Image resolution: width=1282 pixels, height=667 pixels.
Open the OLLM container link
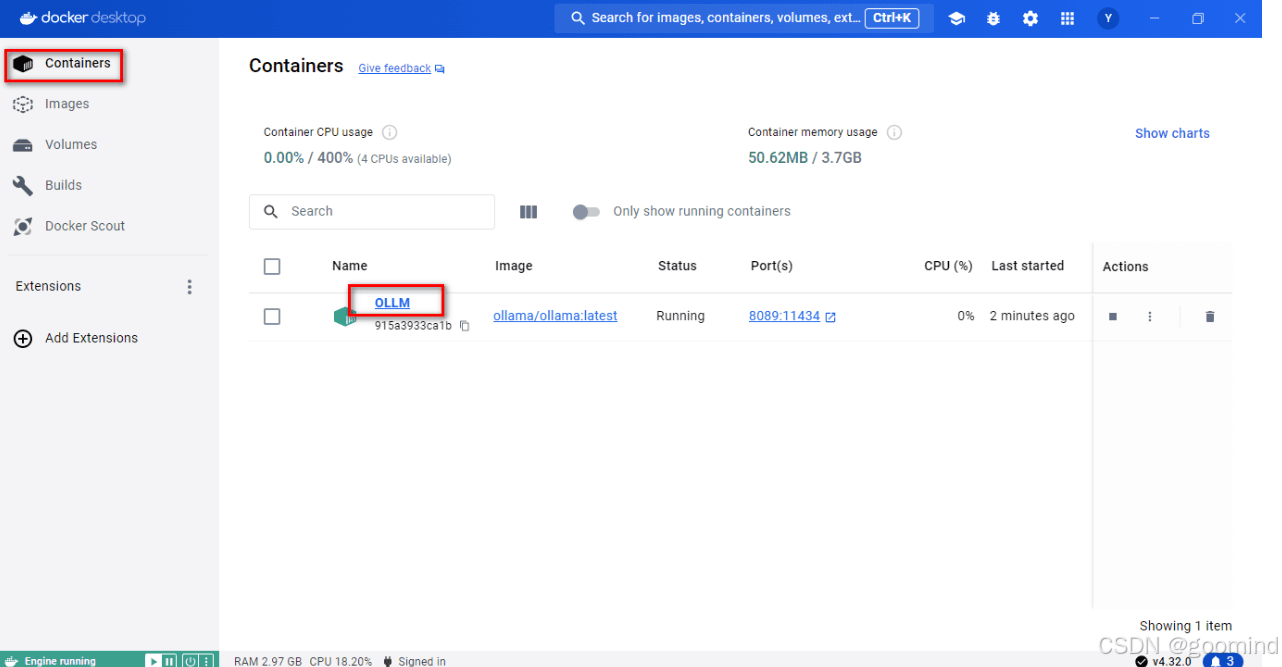(392, 303)
